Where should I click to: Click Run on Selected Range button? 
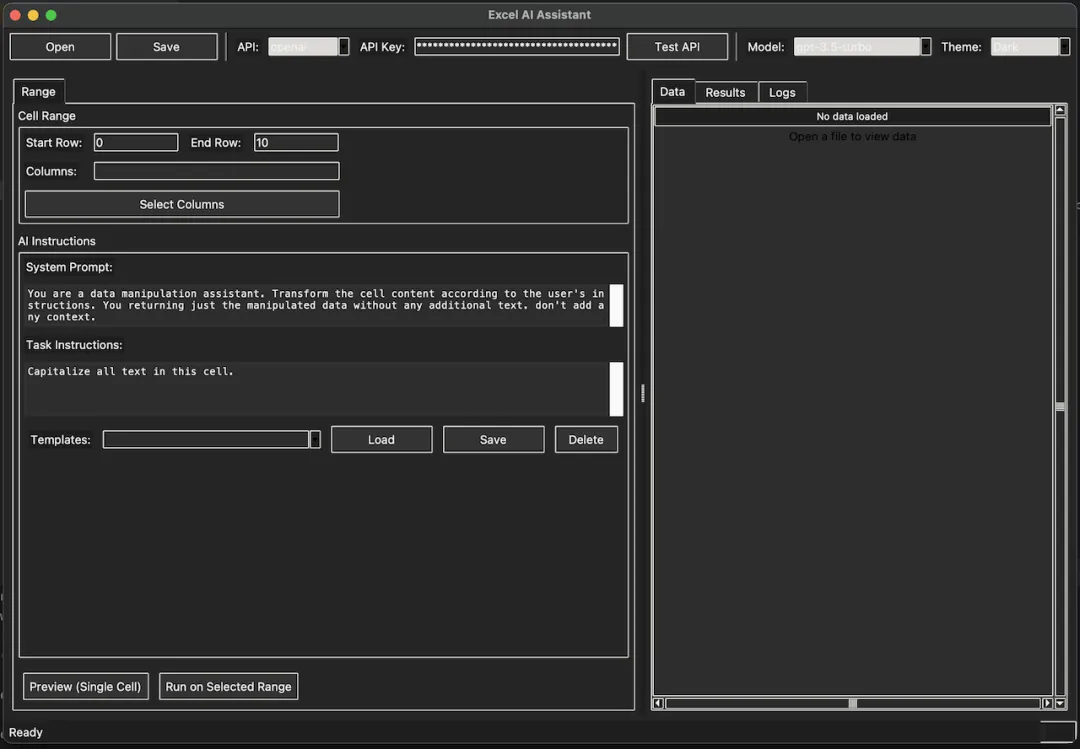pos(229,686)
